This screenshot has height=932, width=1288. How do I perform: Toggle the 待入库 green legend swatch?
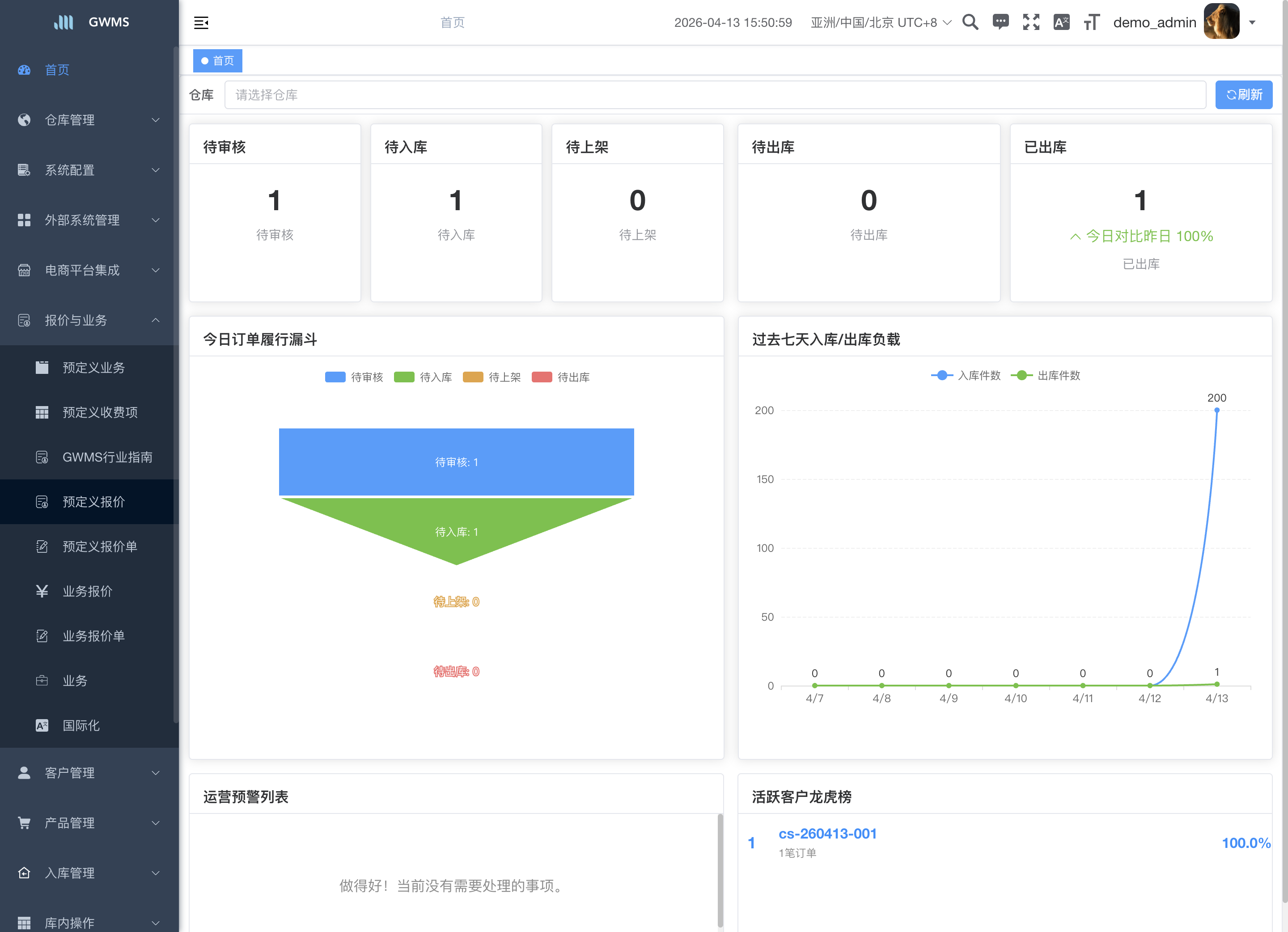[404, 377]
